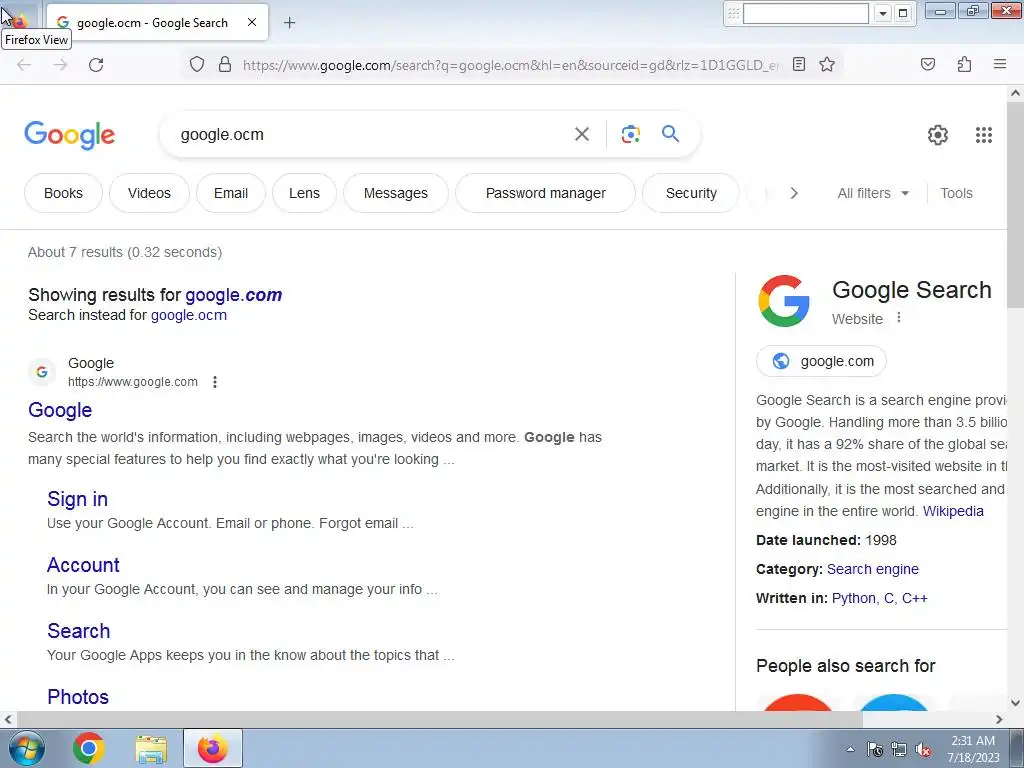Image resolution: width=1024 pixels, height=768 pixels.
Task: Select the Email filter chip
Action: [231, 193]
